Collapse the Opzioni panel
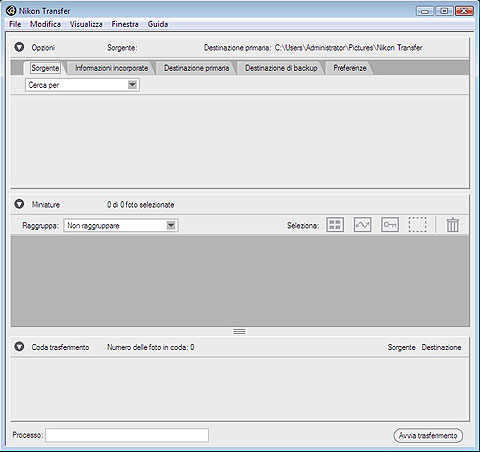480x452 pixels. 19,47
